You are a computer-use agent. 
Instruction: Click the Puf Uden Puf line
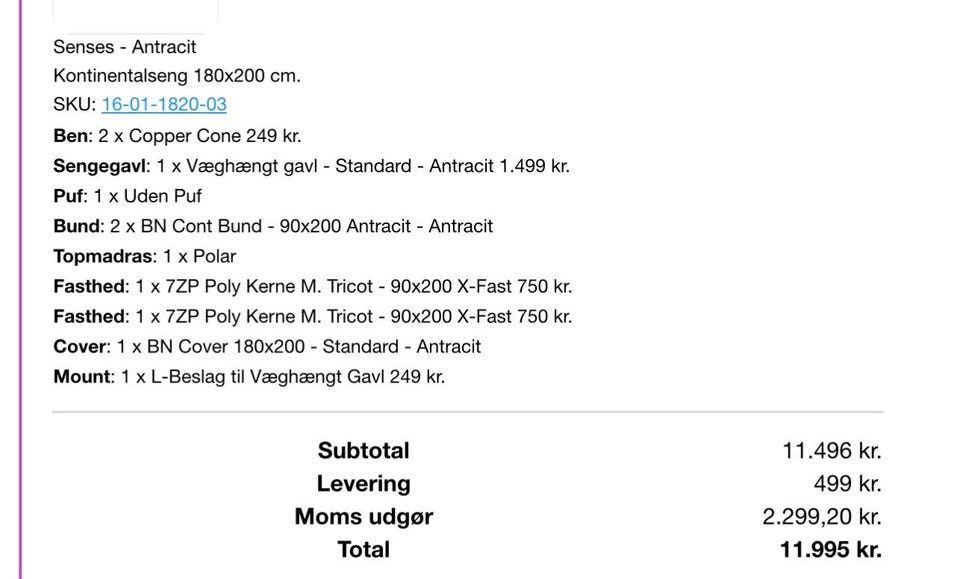coord(128,196)
